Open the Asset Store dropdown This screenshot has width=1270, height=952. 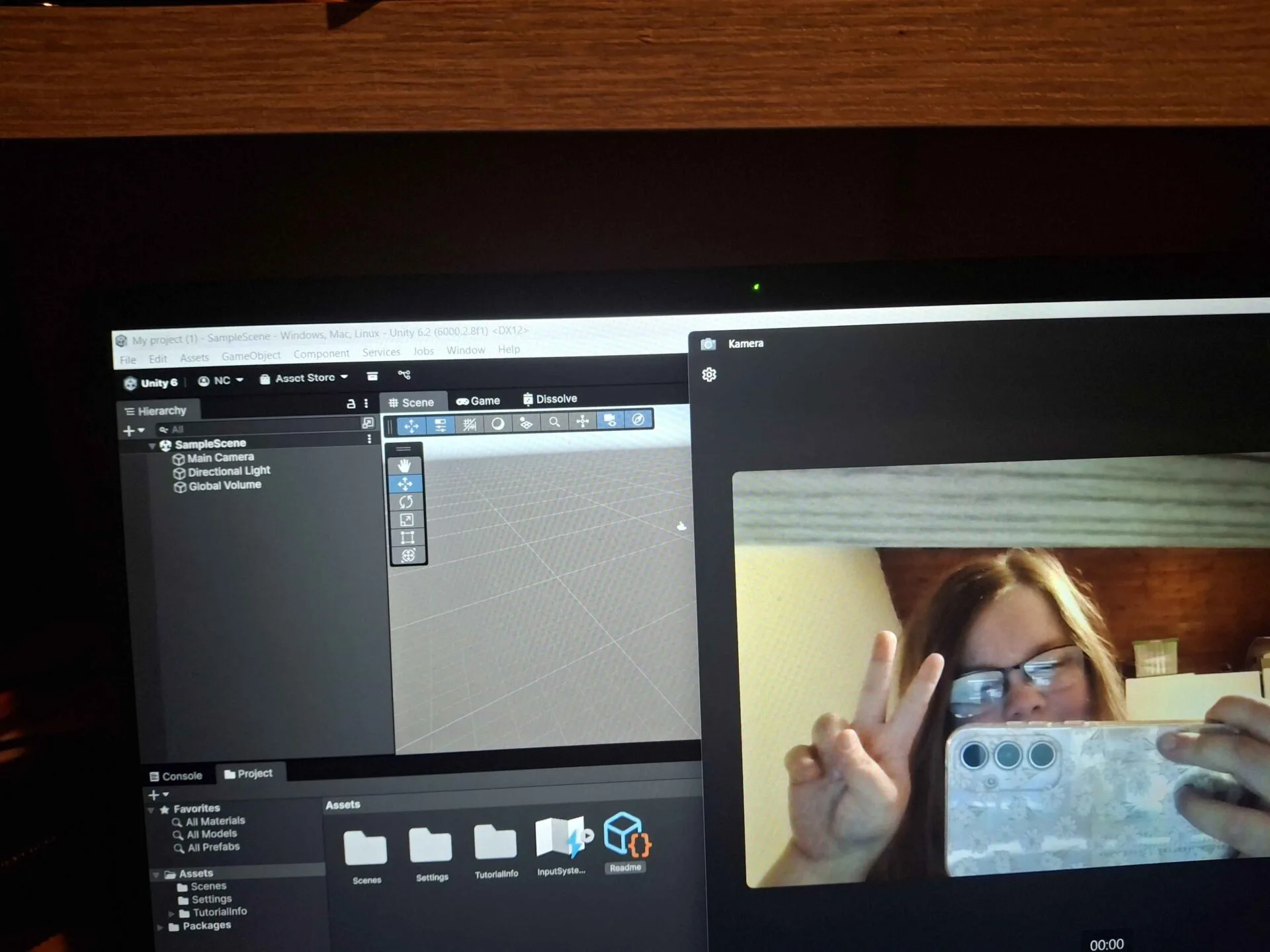tap(304, 378)
